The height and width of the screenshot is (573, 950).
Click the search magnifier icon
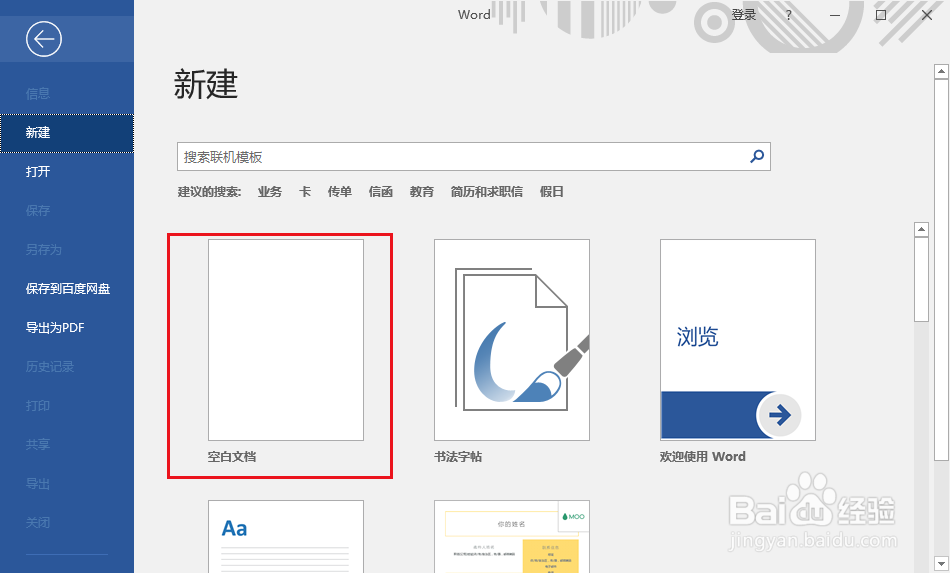[757, 156]
